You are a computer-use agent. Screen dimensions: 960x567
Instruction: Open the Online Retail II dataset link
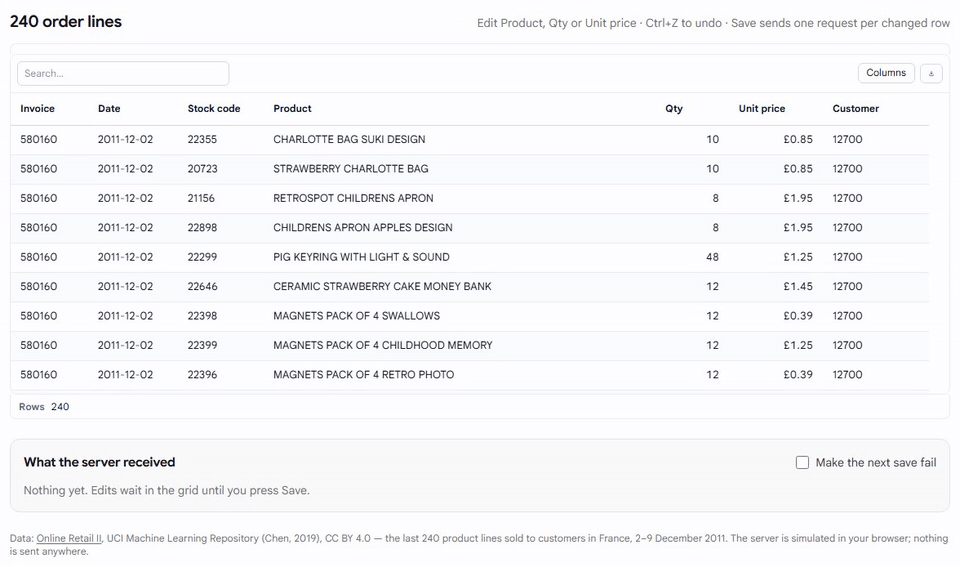pos(69,538)
